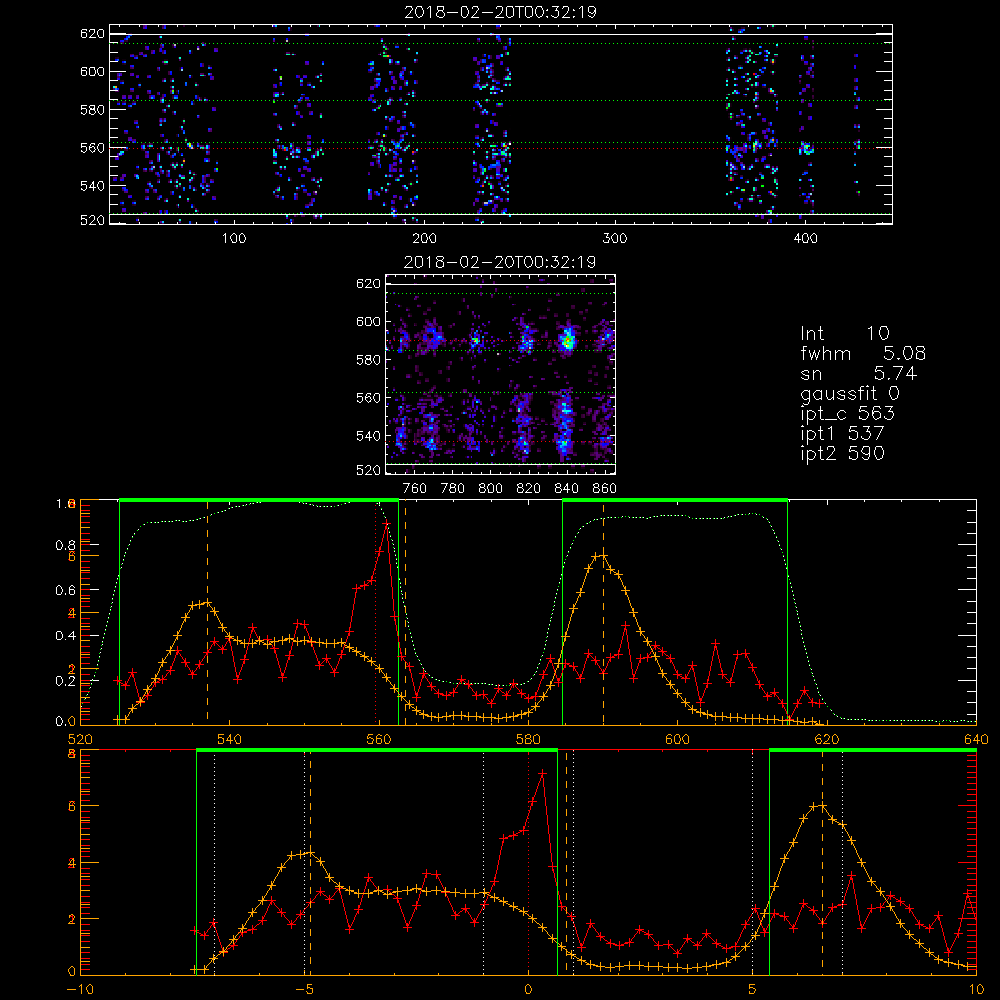The image size is (1000, 1000).
Task: Click x-axis tick label '400' under top image
Action: pyautogui.click(x=805, y=239)
